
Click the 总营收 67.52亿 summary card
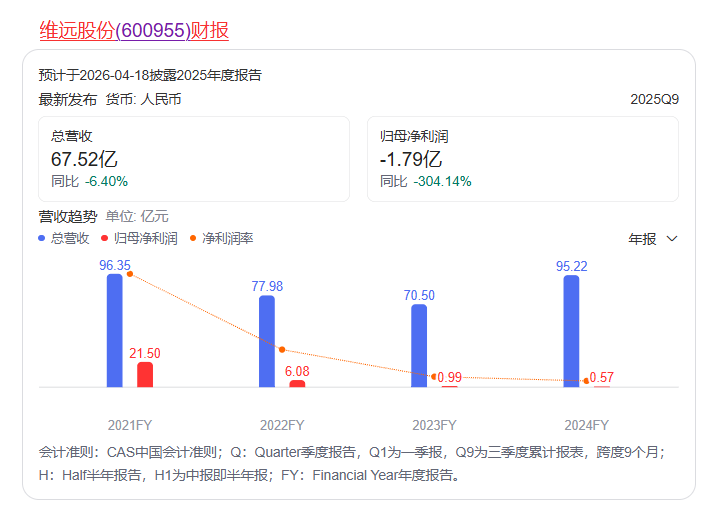[x=194, y=159]
